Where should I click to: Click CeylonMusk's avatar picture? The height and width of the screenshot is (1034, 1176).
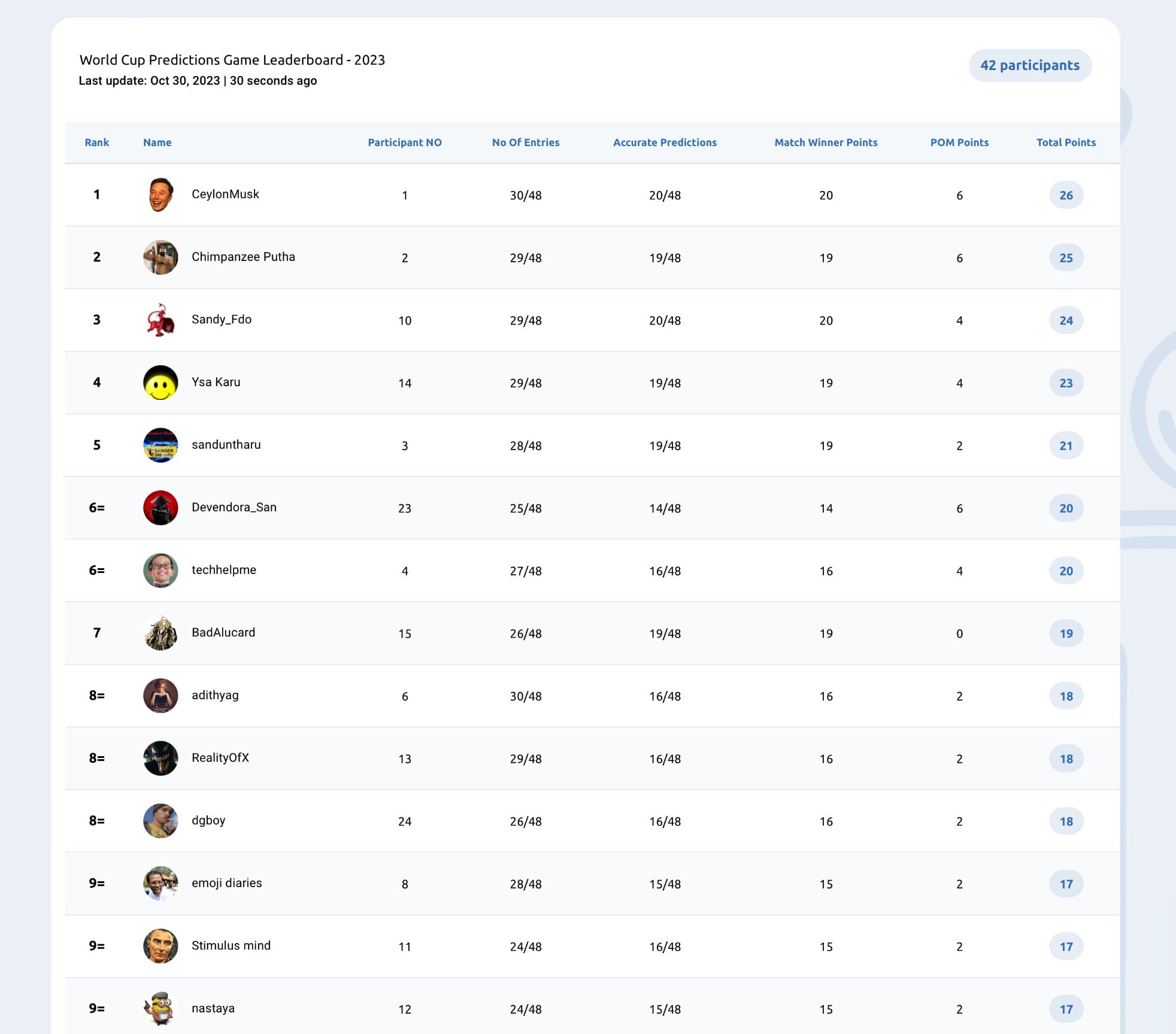[x=160, y=195]
